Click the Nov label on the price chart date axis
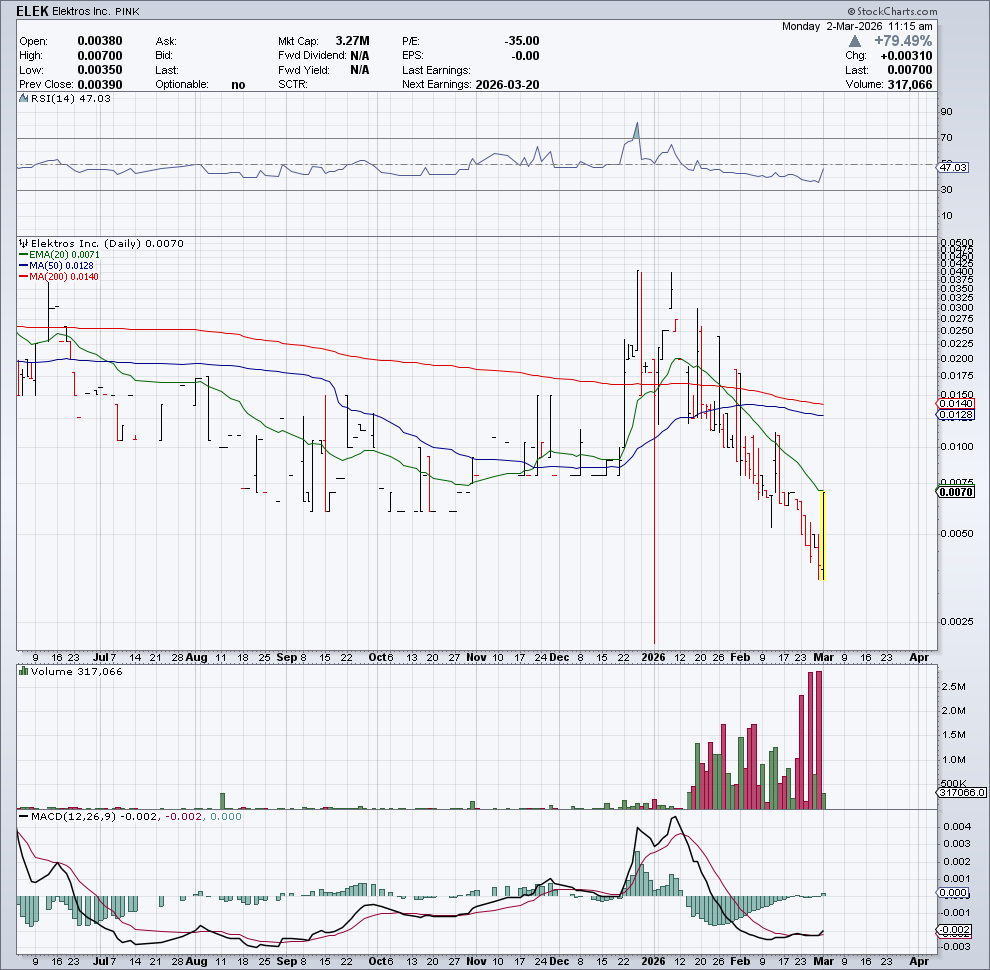Screen dimensions: 990x970 coord(476,657)
